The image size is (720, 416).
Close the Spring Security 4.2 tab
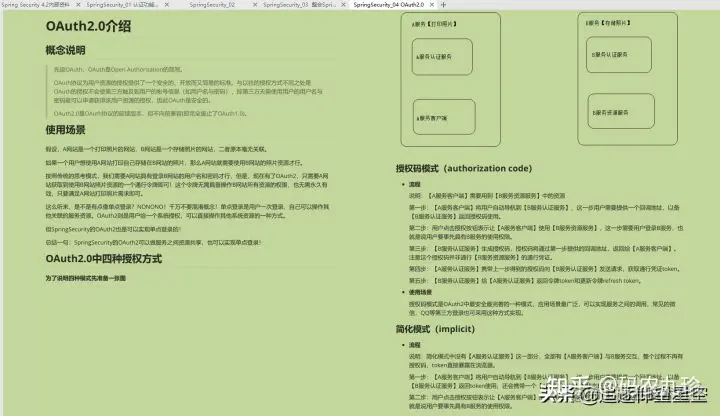[x=78, y=5]
